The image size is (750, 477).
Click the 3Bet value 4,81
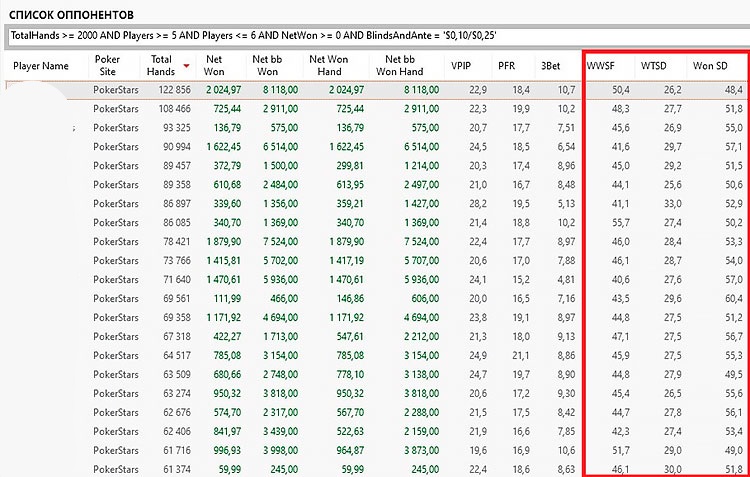click(x=566, y=279)
